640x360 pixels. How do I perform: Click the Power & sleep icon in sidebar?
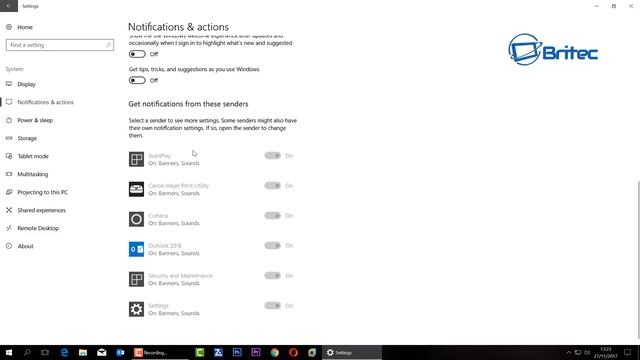coord(9,120)
